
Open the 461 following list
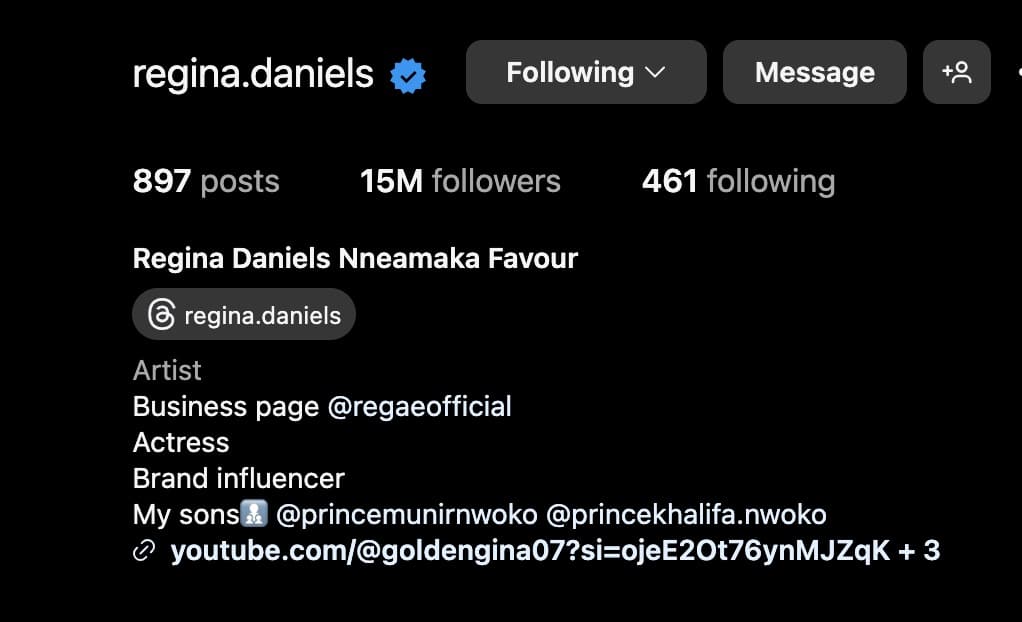coord(738,181)
